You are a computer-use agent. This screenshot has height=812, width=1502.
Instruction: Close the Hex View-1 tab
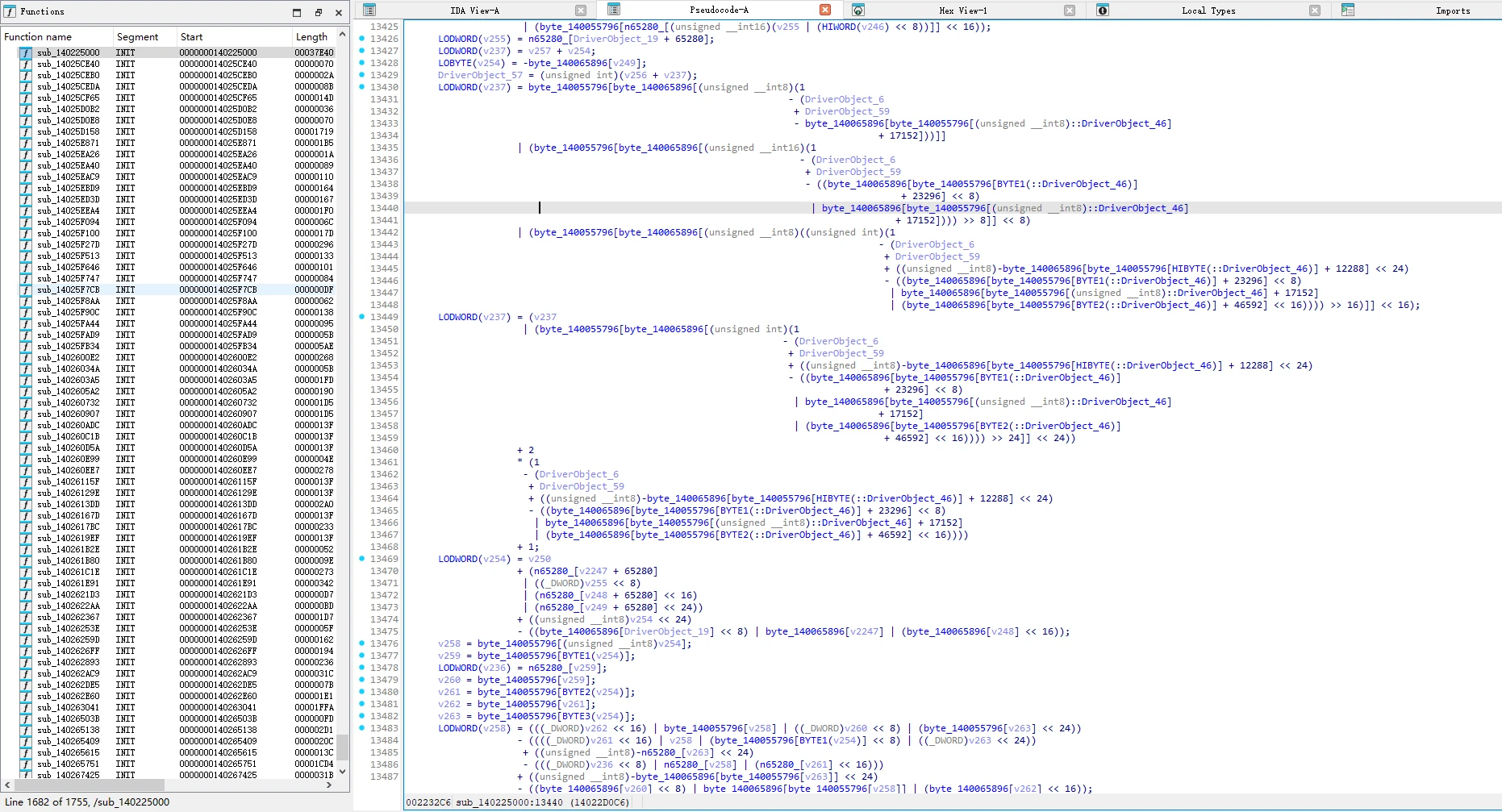(x=1069, y=10)
